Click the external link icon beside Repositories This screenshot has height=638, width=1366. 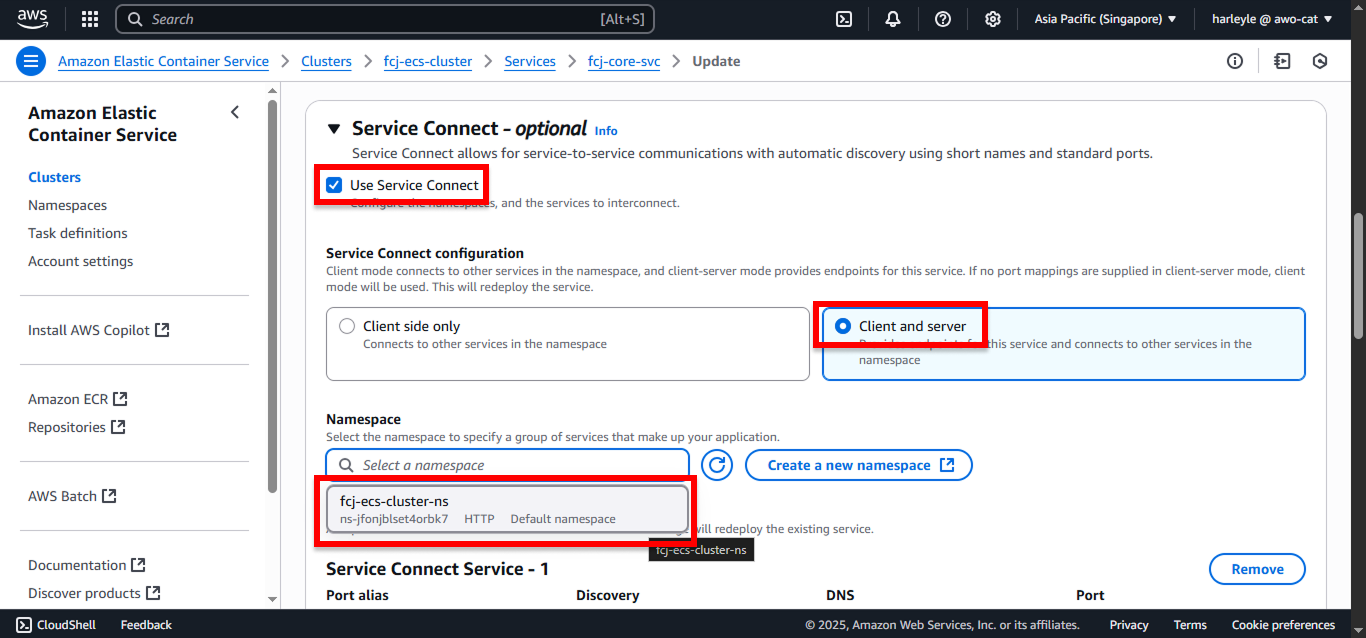click(118, 427)
